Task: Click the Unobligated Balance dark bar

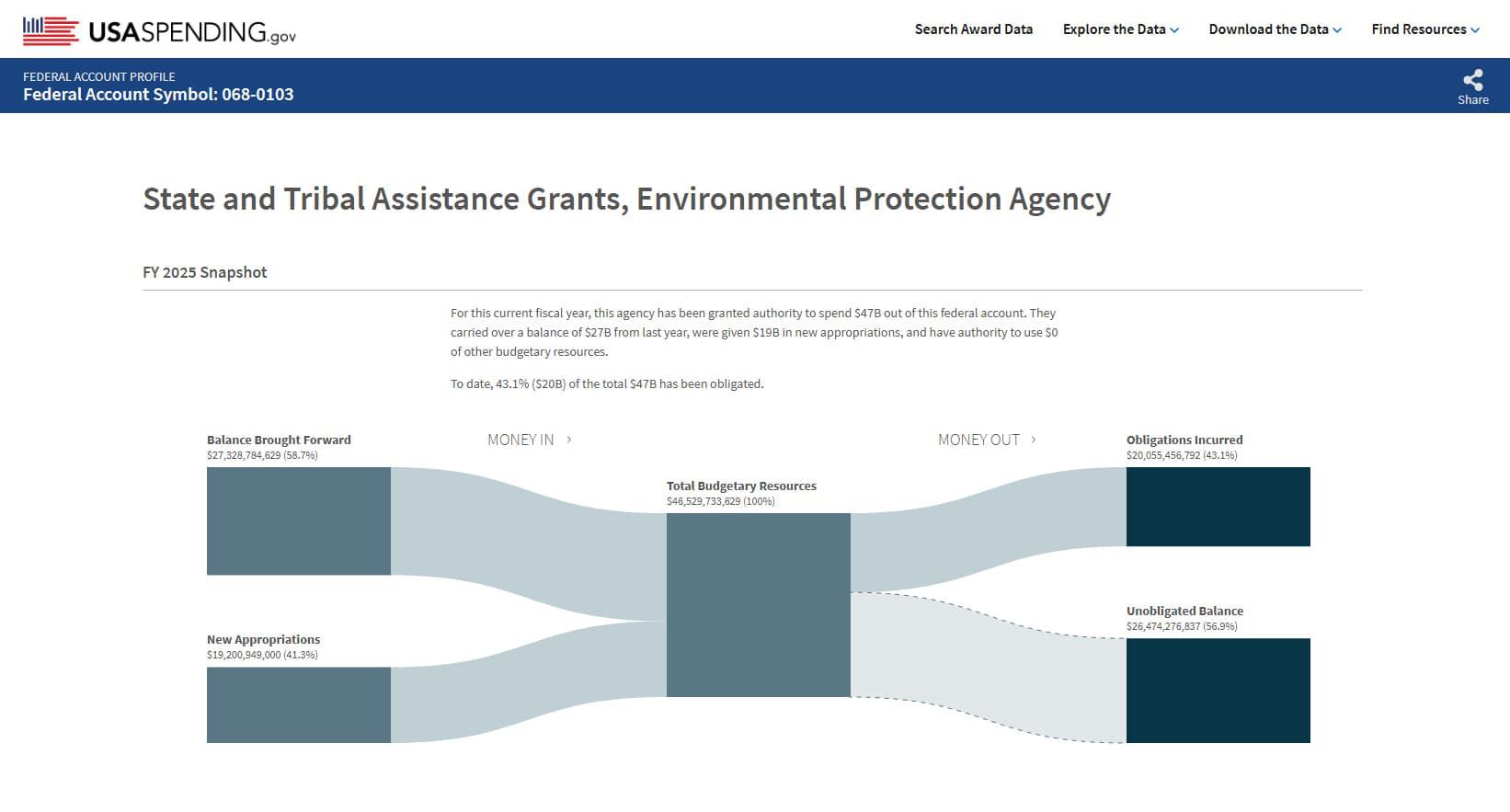Action: coord(1218,690)
